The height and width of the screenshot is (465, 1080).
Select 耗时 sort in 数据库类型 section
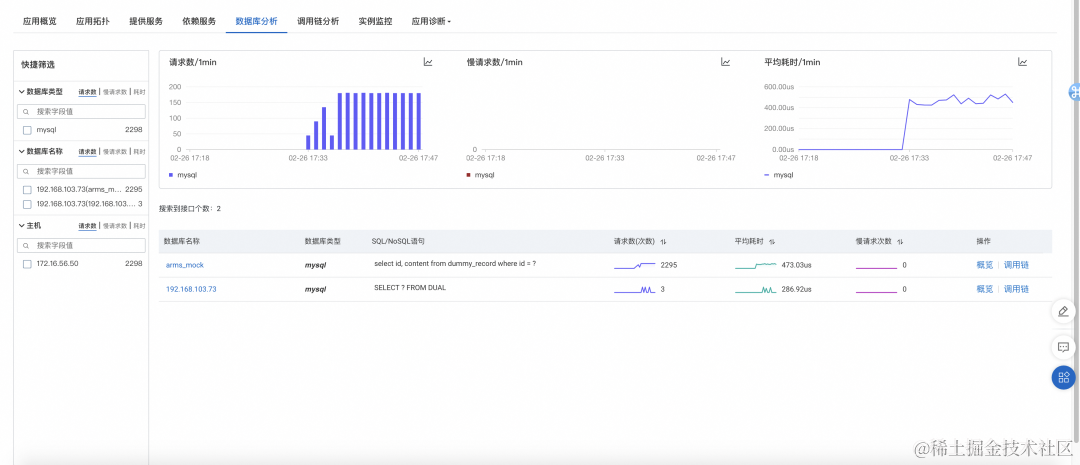[139, 92]
